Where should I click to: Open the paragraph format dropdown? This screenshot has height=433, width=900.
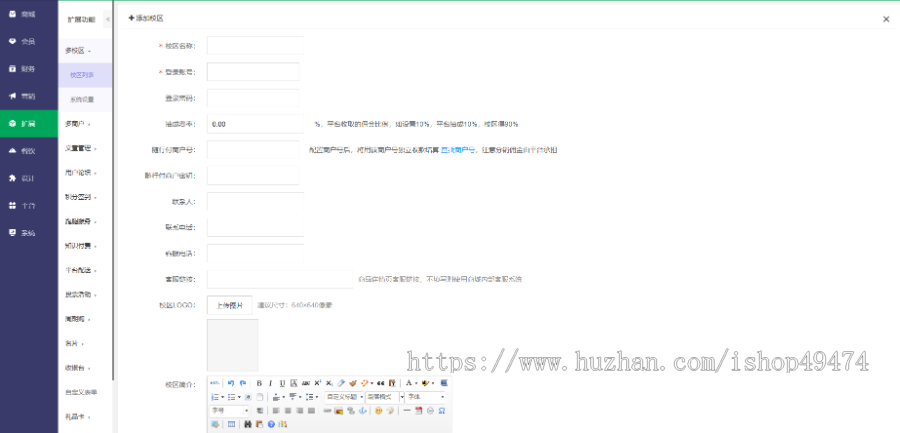point(385,397)
